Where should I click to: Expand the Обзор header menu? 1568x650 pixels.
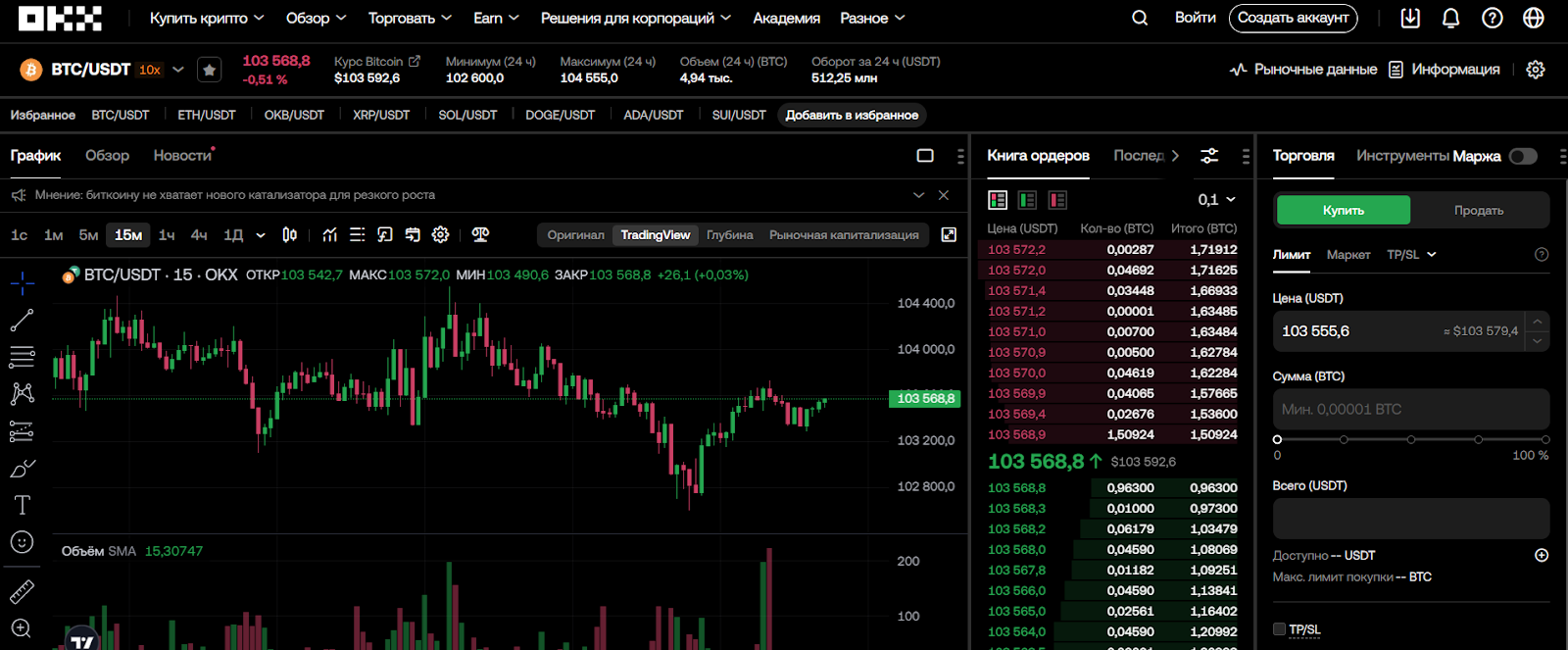[x=316, y=18]
